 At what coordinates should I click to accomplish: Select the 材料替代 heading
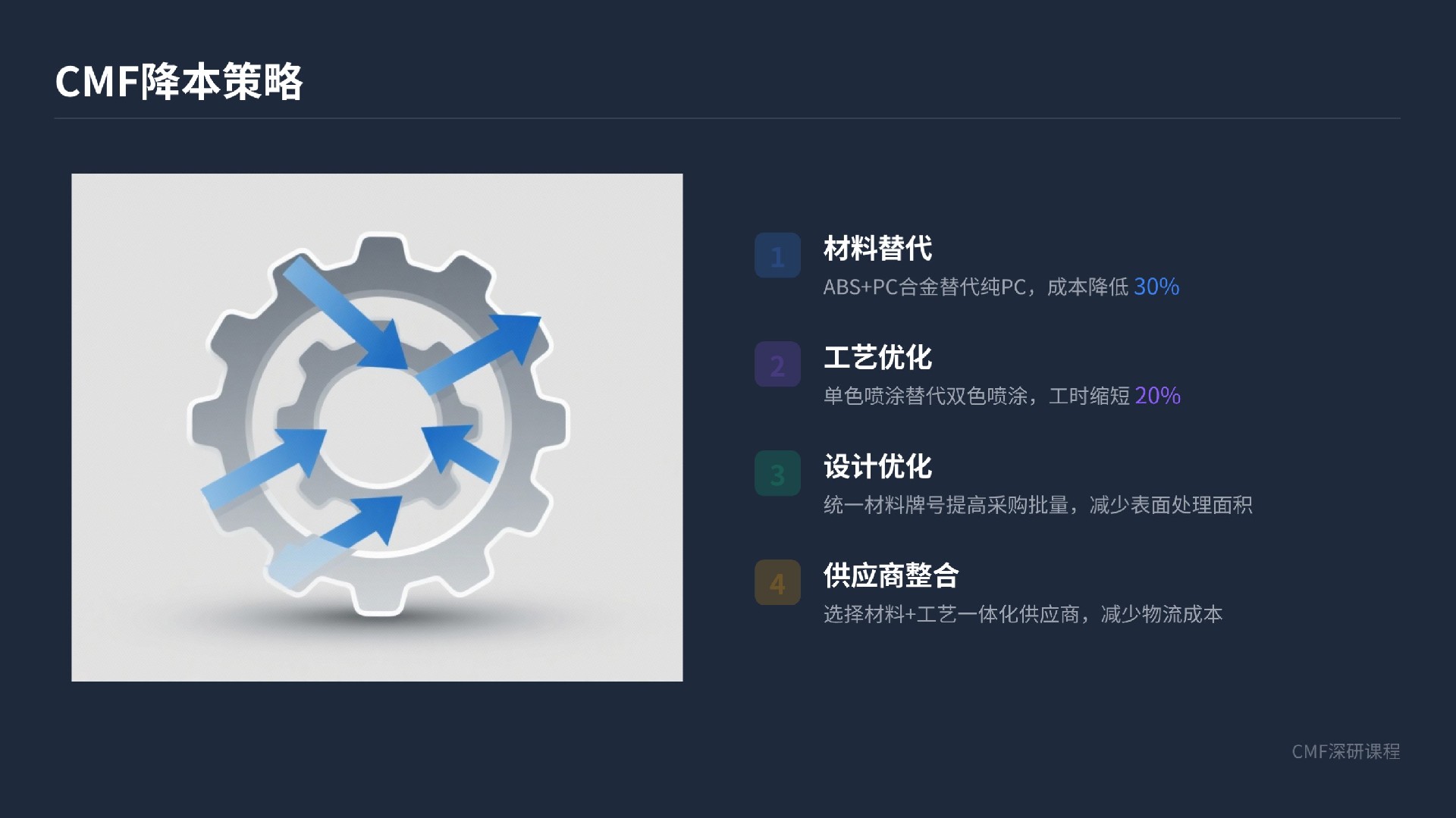pyautogui.click(x=877, y=249)
